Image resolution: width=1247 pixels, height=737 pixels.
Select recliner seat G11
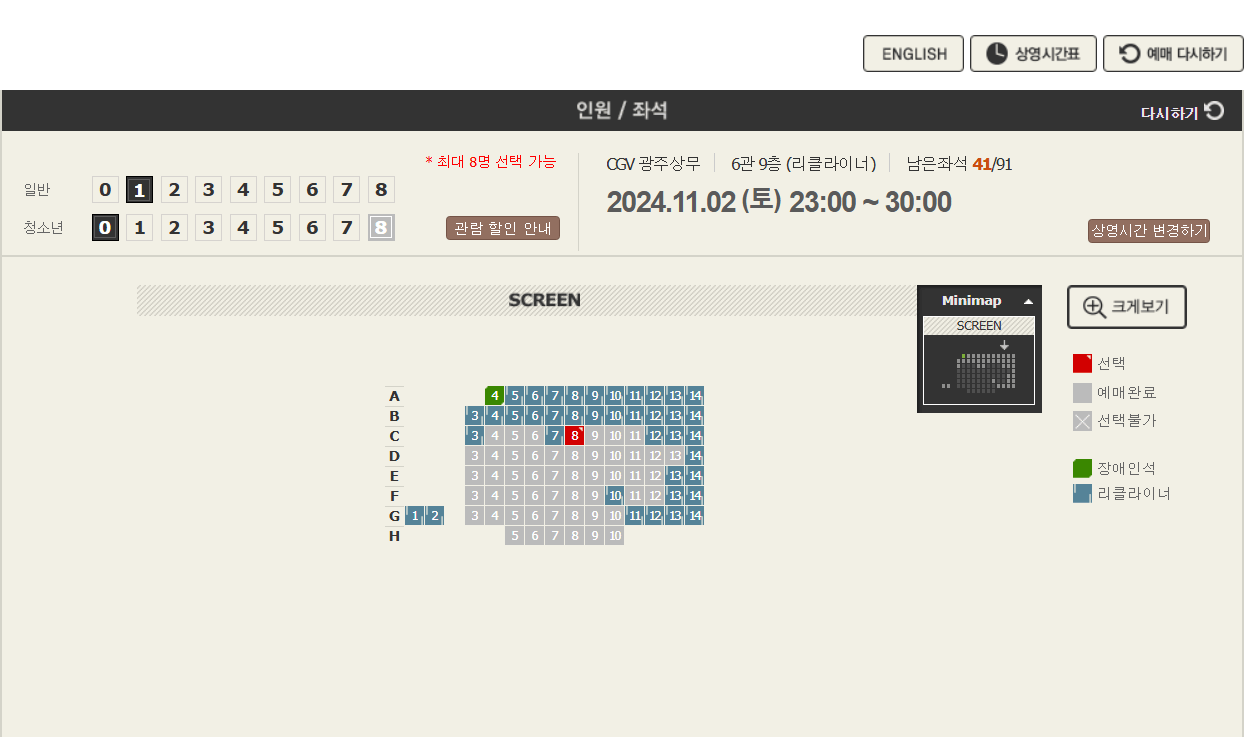(634, 516)
